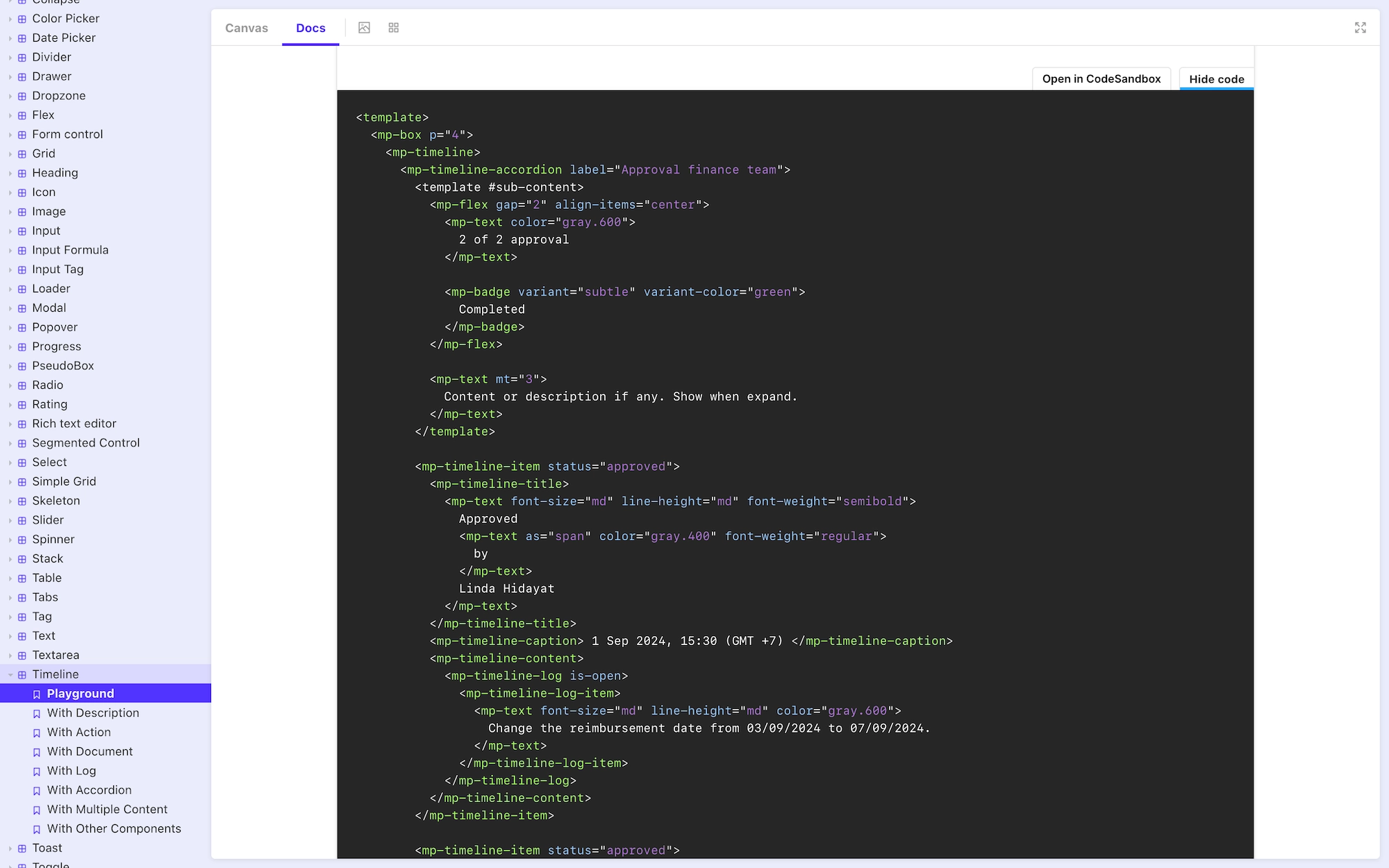Click the component icon beside Color Picker
The image size is (1389, 868).
click(22, 19)
